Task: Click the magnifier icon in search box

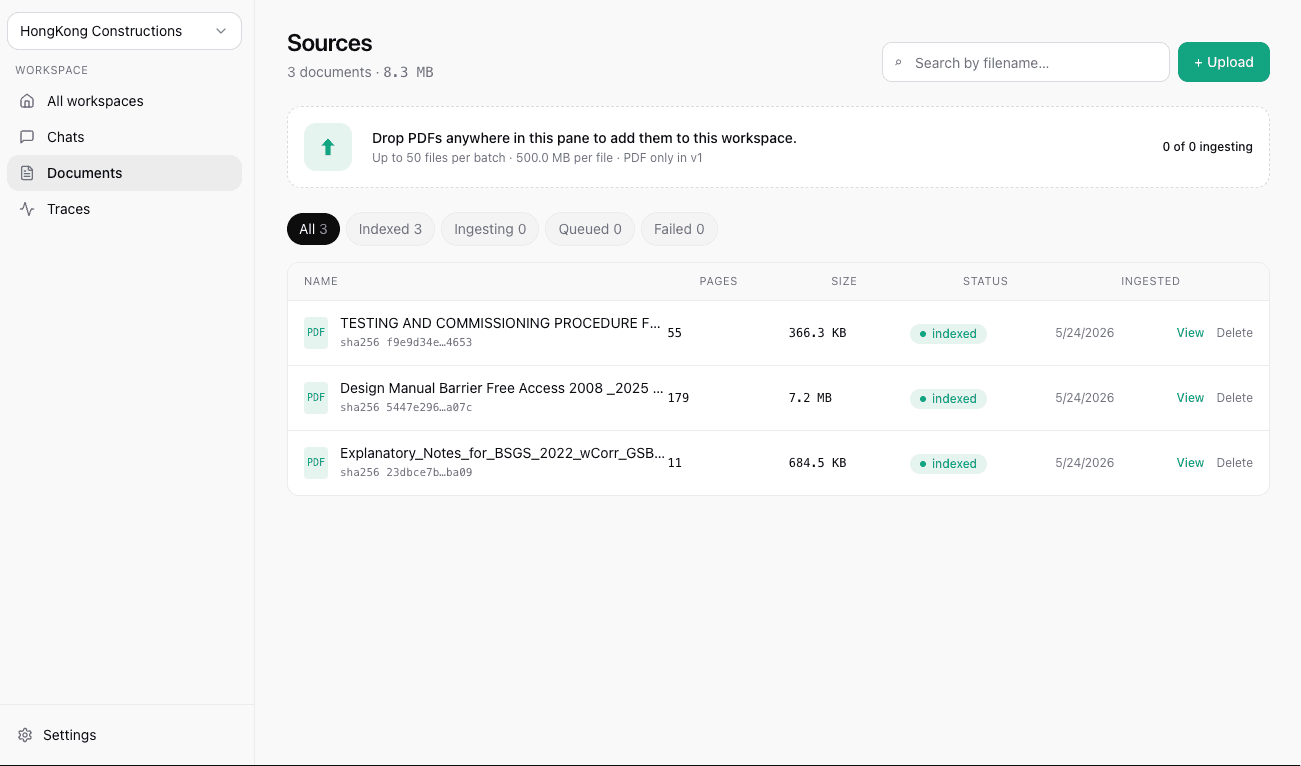Action: [898, 63]
